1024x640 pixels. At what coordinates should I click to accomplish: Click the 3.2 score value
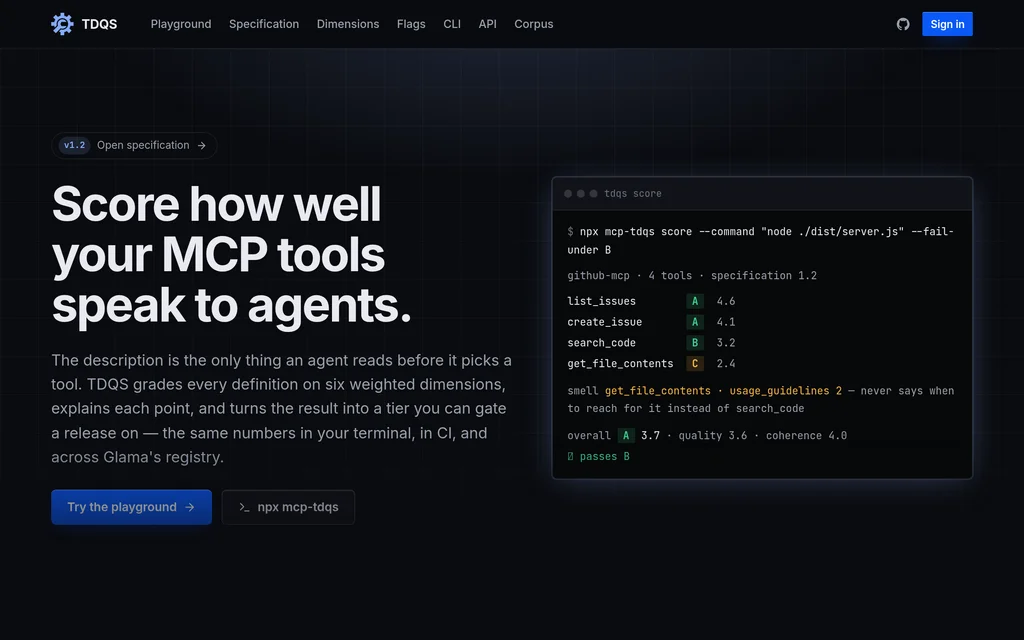click(x=726, y=343)
